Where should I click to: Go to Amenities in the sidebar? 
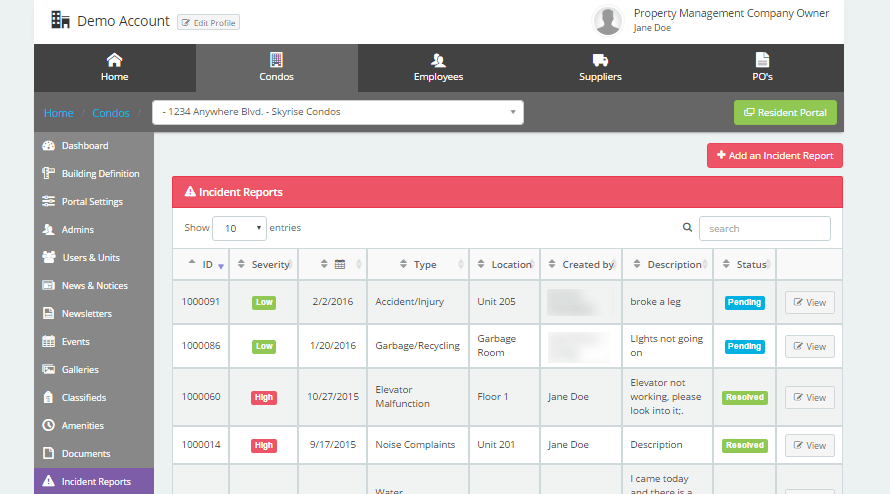(x=83, y=426)
